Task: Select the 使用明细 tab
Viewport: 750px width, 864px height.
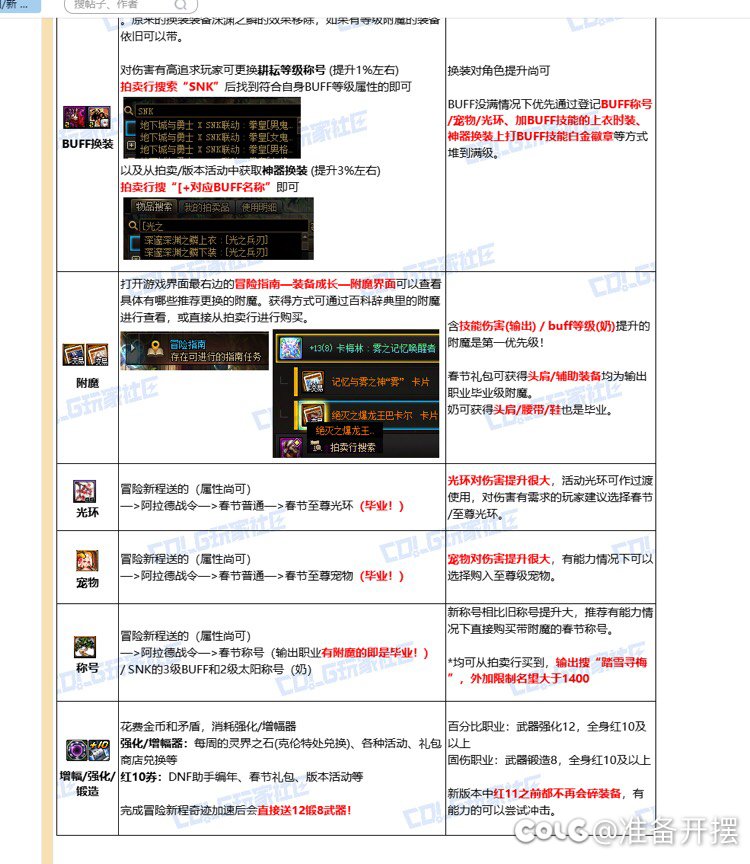Action: tap(259, 207)
